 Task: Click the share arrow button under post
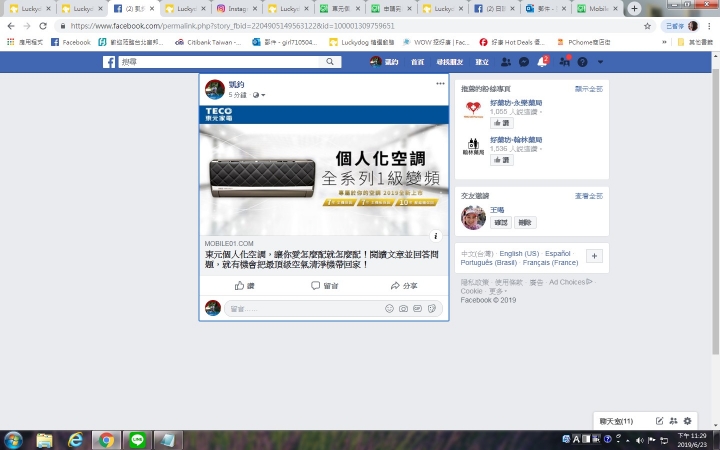(x=404, y=286)
